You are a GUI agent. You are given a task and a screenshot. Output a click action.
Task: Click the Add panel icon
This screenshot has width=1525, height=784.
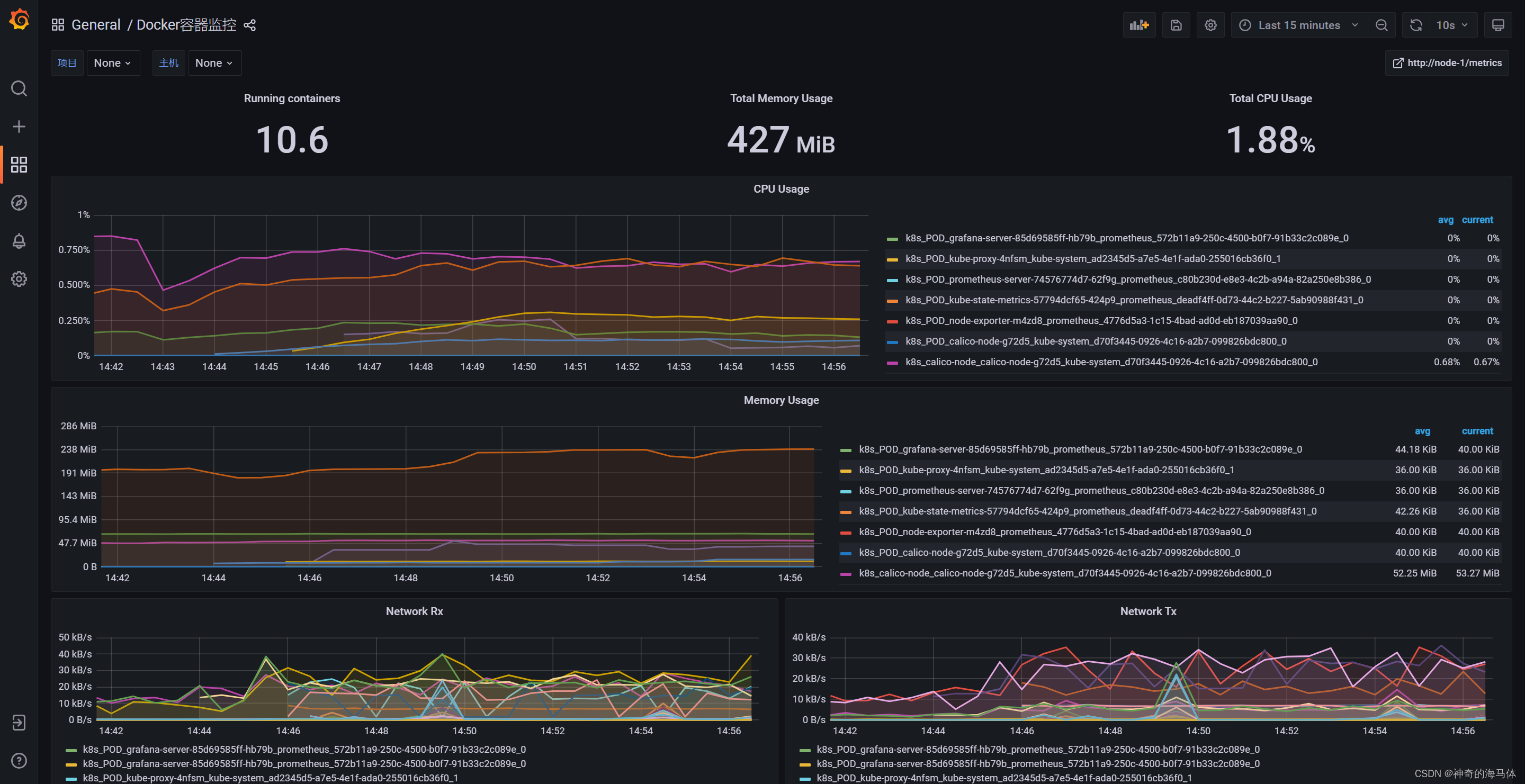pos(1139,25)
